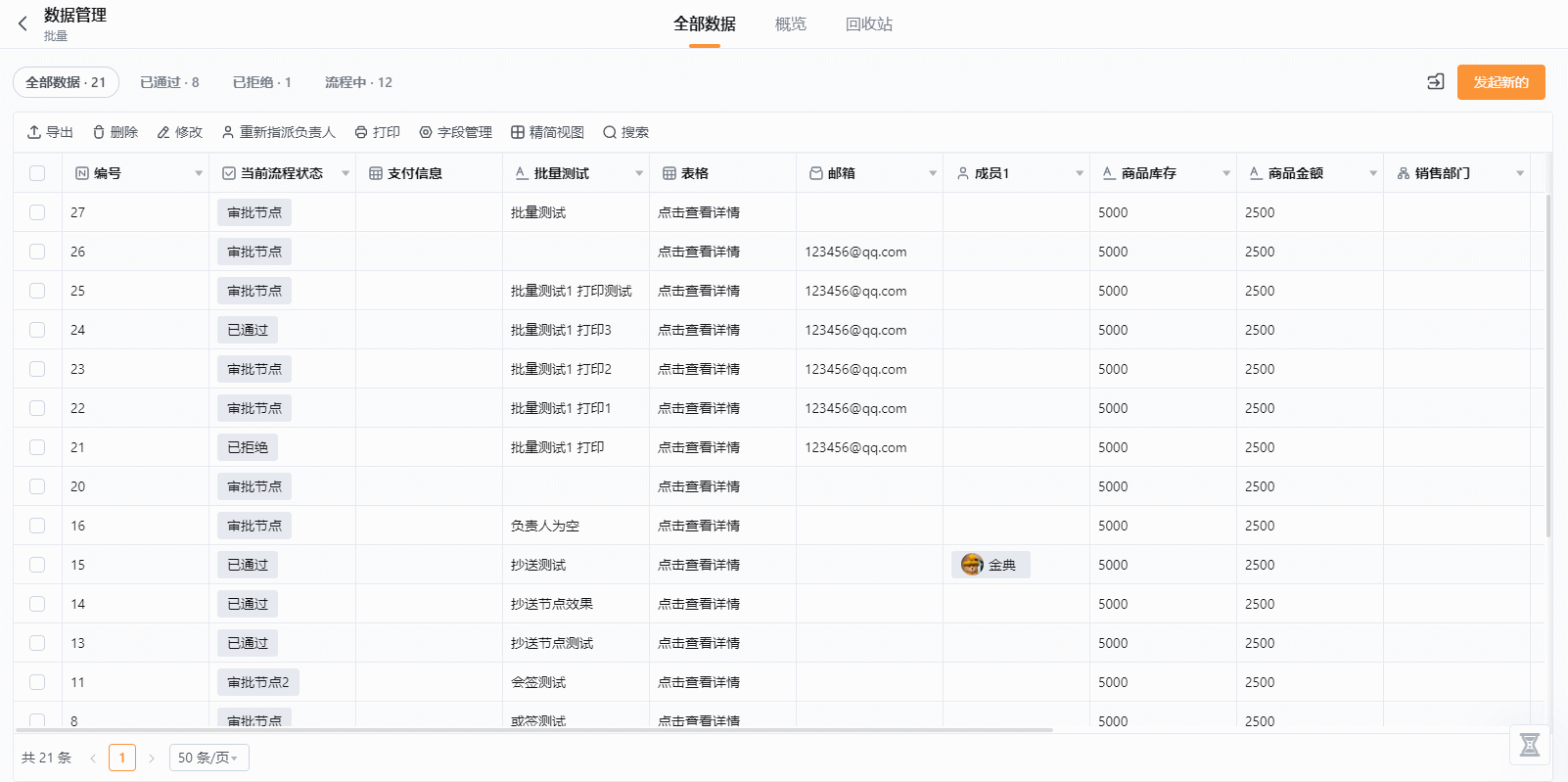Click the orange 发起新的 button
1568x782 pixels.
click(x=1501, y=82)
